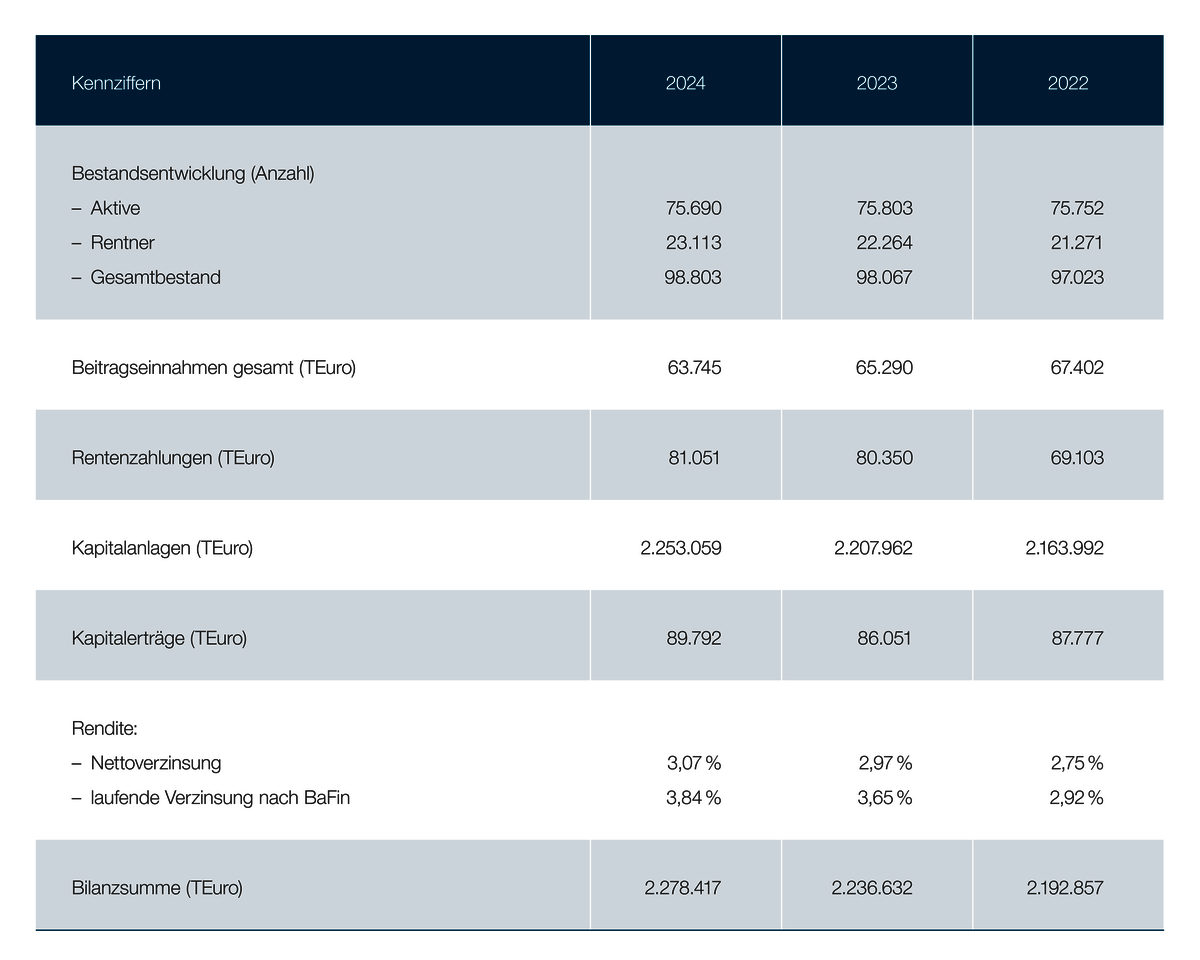Select laufende Verzinsung value 3,84 %
Image resolution: width=1200 pixels, height=960 pixels.
click(693, 798)
